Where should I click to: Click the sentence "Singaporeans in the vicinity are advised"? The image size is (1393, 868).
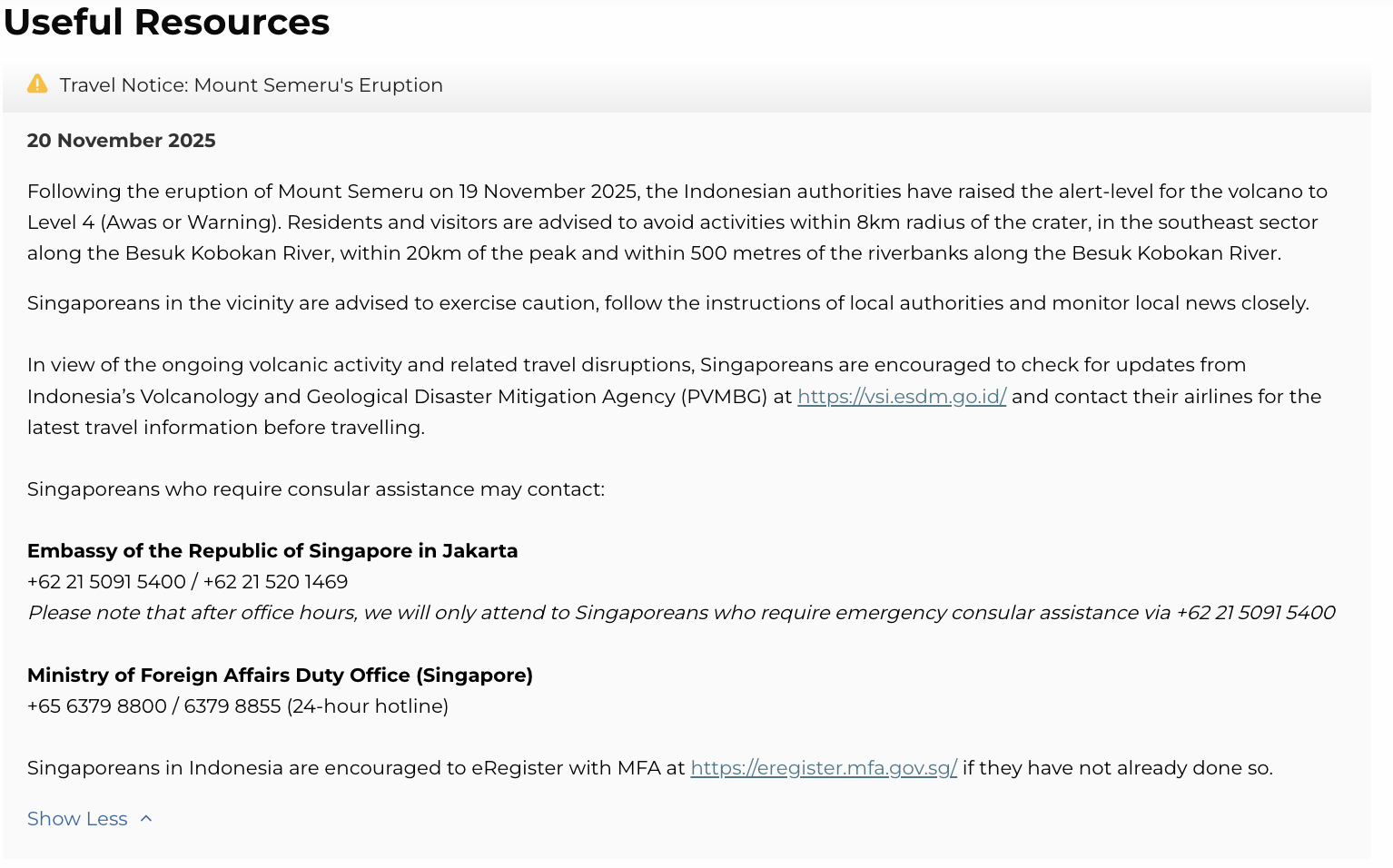pos(667,303)
